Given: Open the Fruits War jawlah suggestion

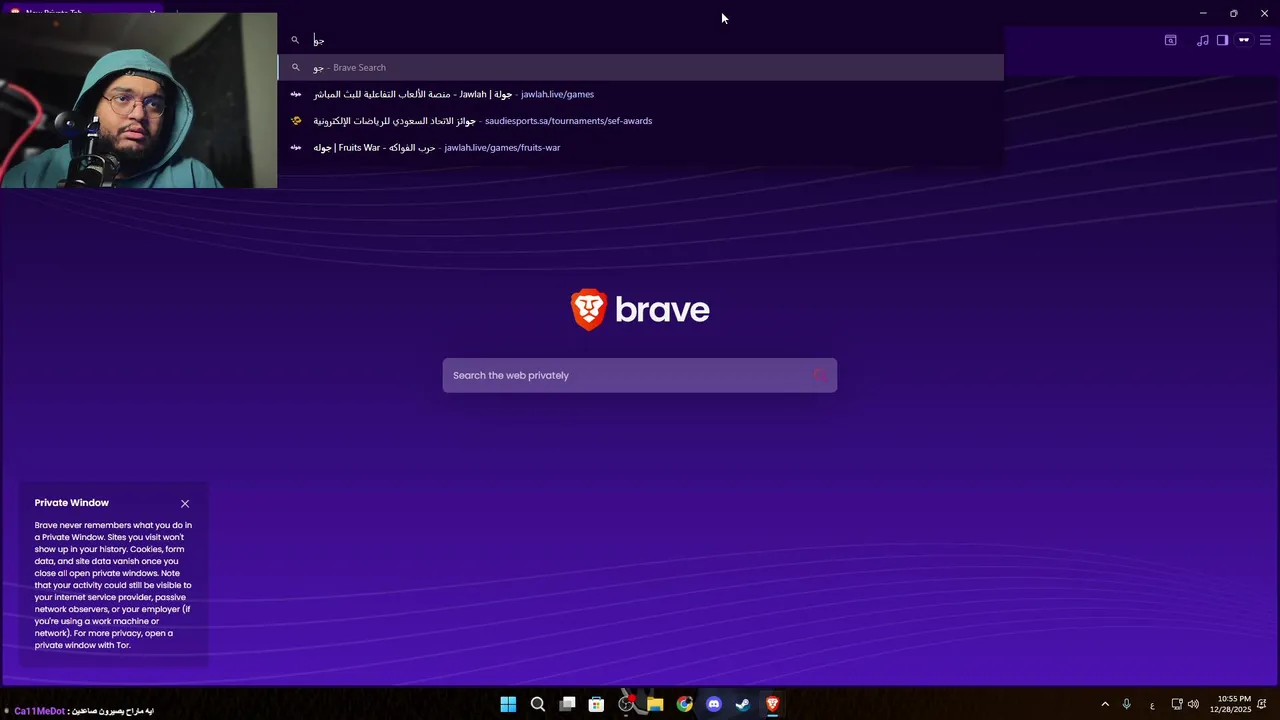Looking at the screenshot, I should tap(640, 147).
